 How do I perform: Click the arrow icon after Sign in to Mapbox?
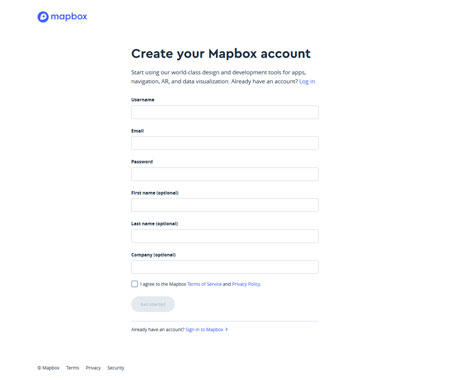[x=227, y=330]
